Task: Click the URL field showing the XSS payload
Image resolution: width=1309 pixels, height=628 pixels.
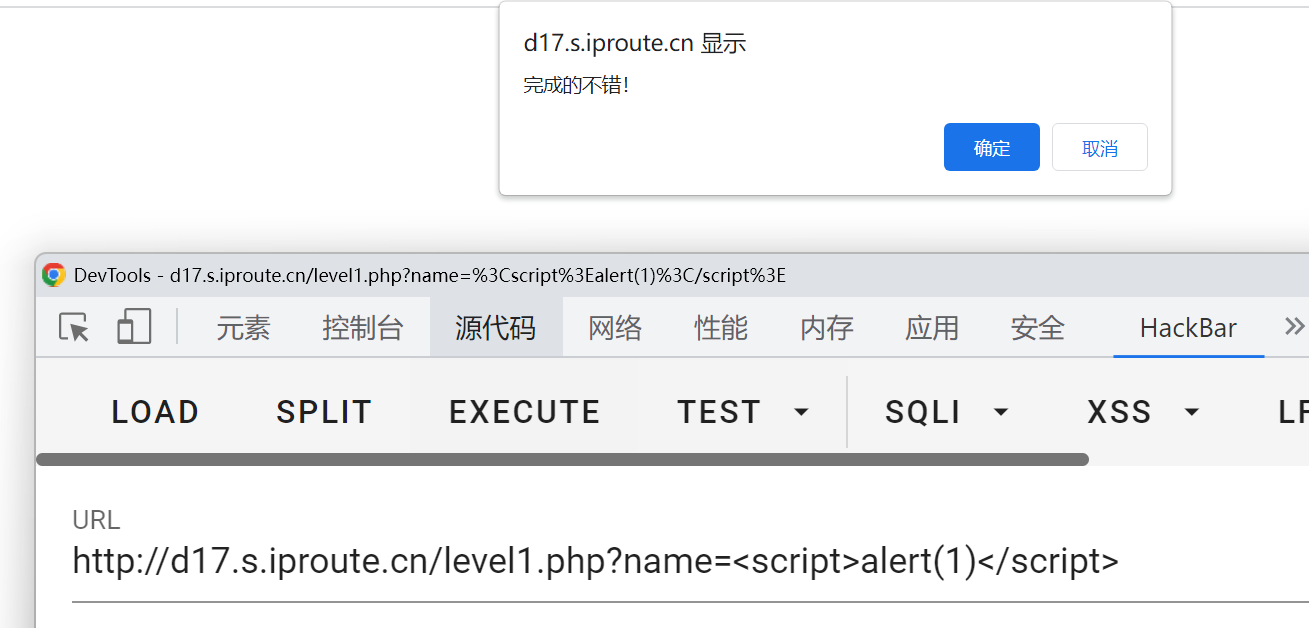Action: 594,560
